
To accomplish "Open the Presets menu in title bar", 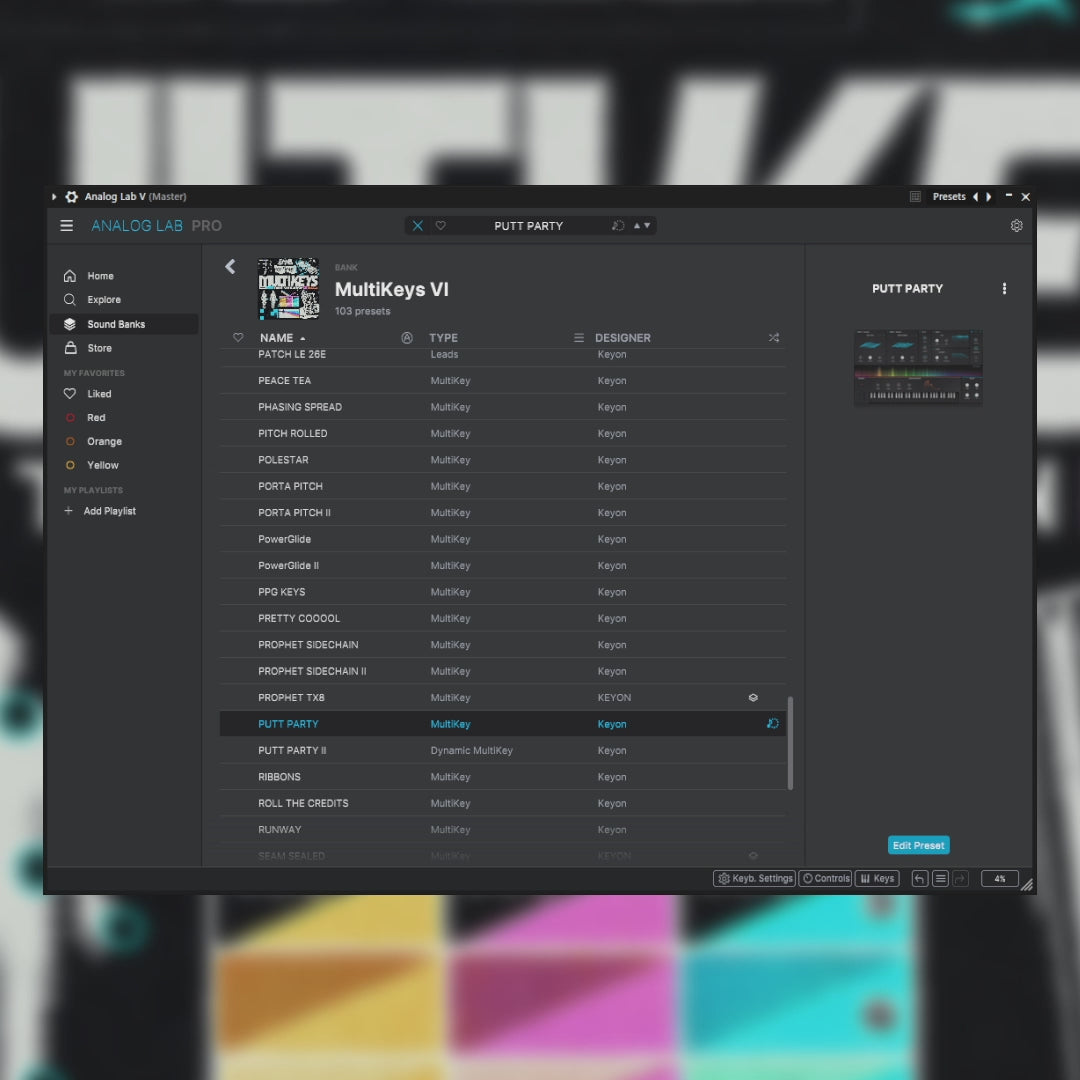I will pyautogui.click(x=948, y=197).
